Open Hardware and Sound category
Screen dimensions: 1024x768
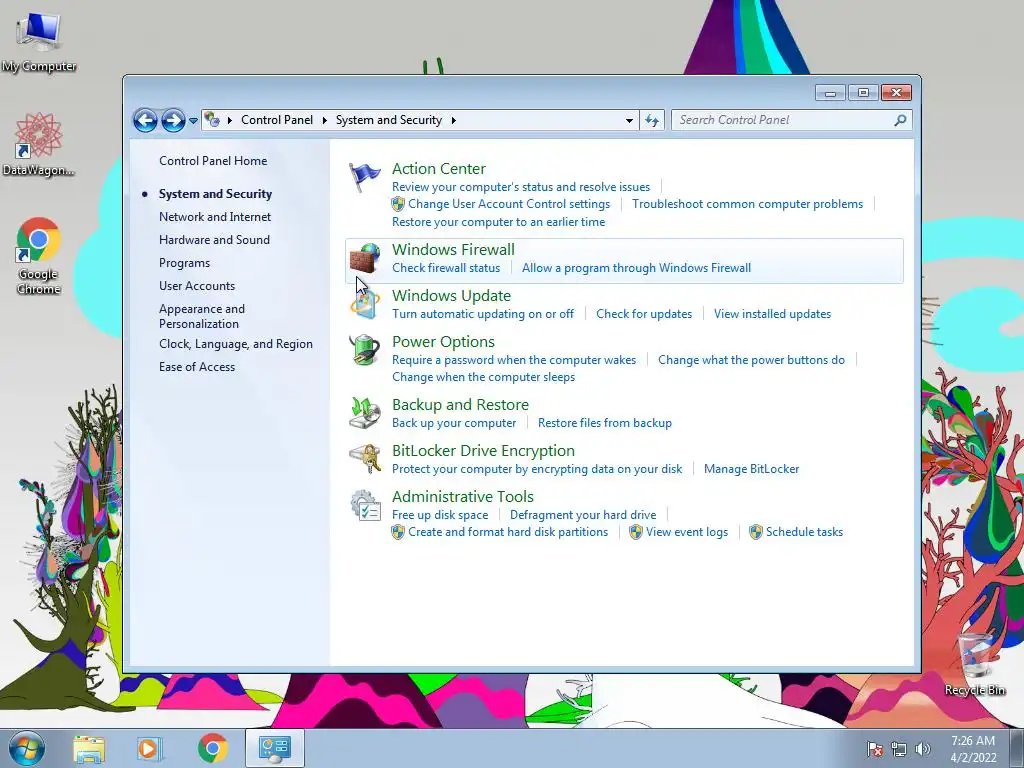(x=214, y=240)
